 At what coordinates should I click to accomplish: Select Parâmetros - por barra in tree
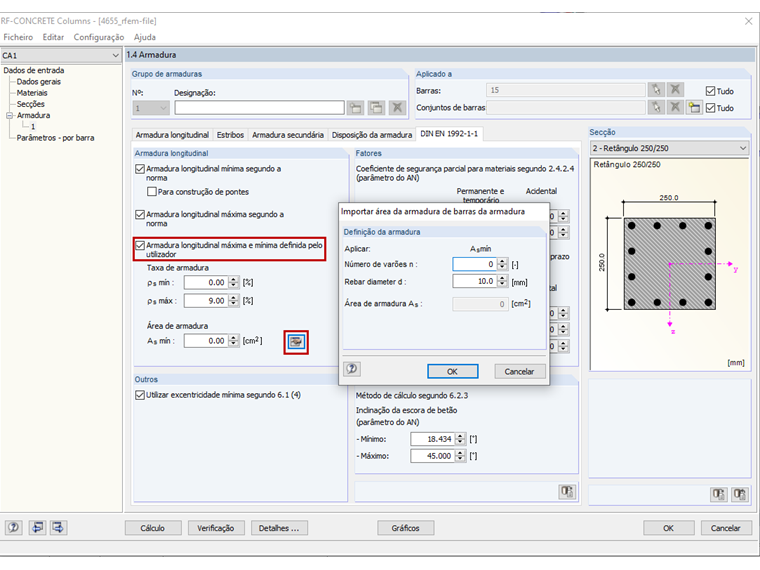[x=55, y=138]
